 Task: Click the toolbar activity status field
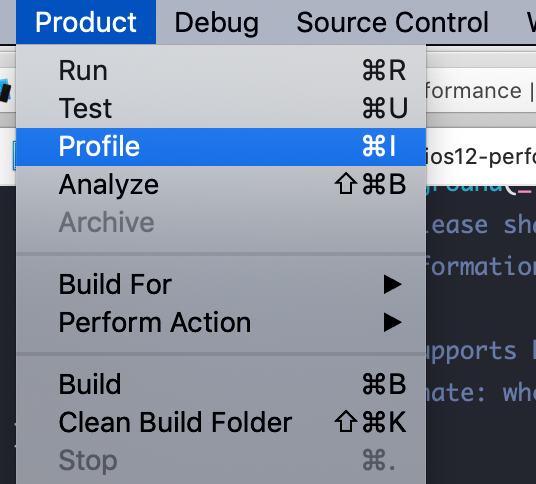click(x=481, y=91)
